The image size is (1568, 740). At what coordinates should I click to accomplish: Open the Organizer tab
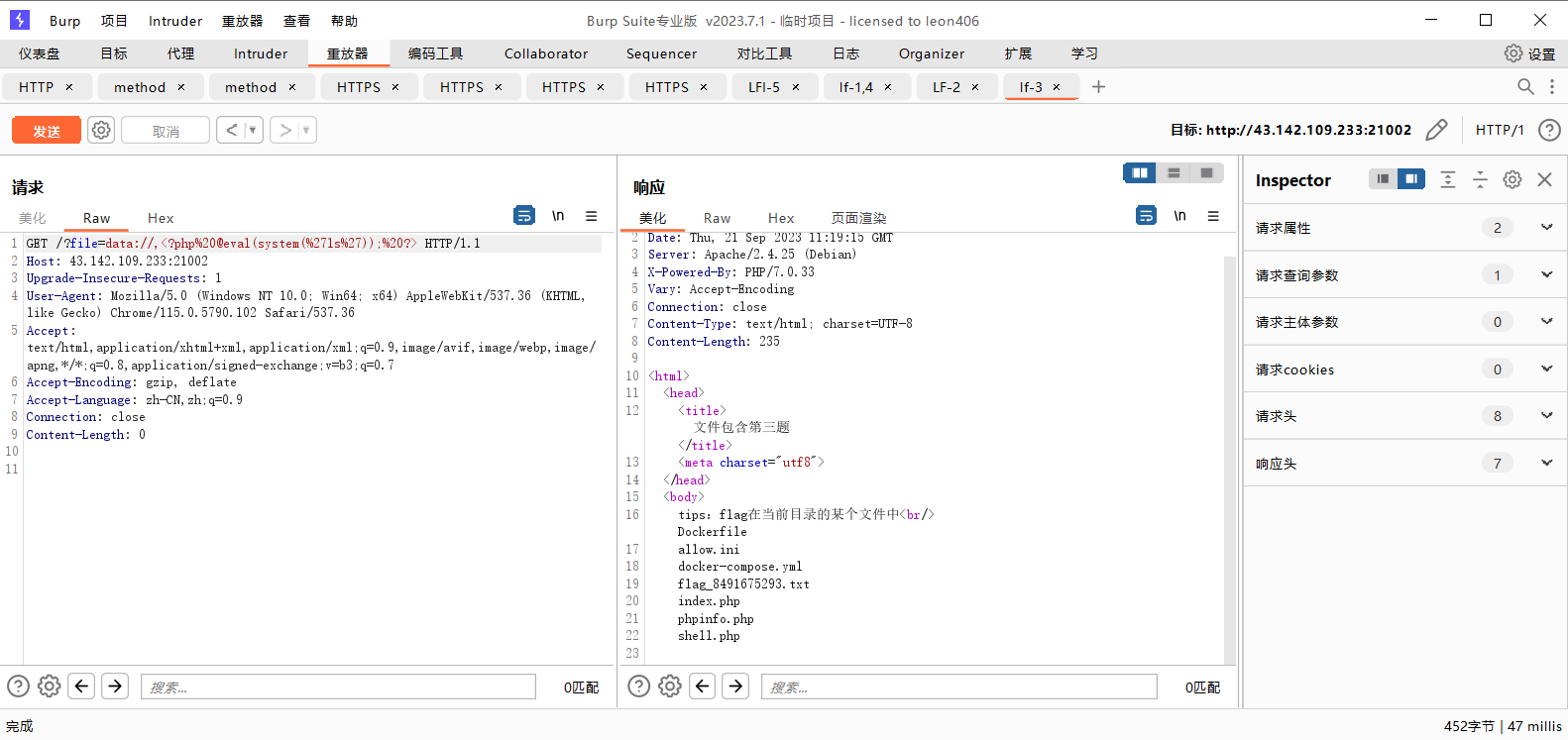coord(932,53)
